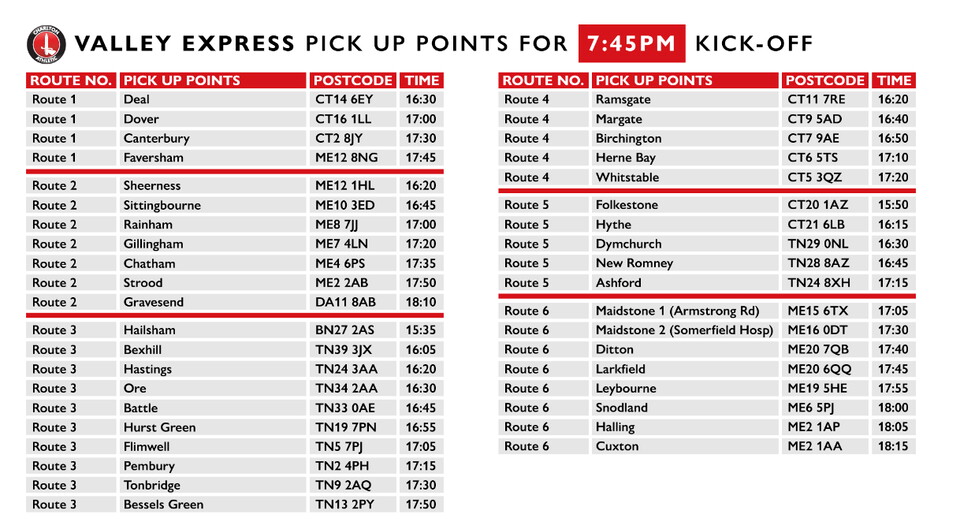Click the KICK-OFF text in the heading
Image resolution: width=960 pixels, height=529 pixels.
754,44
